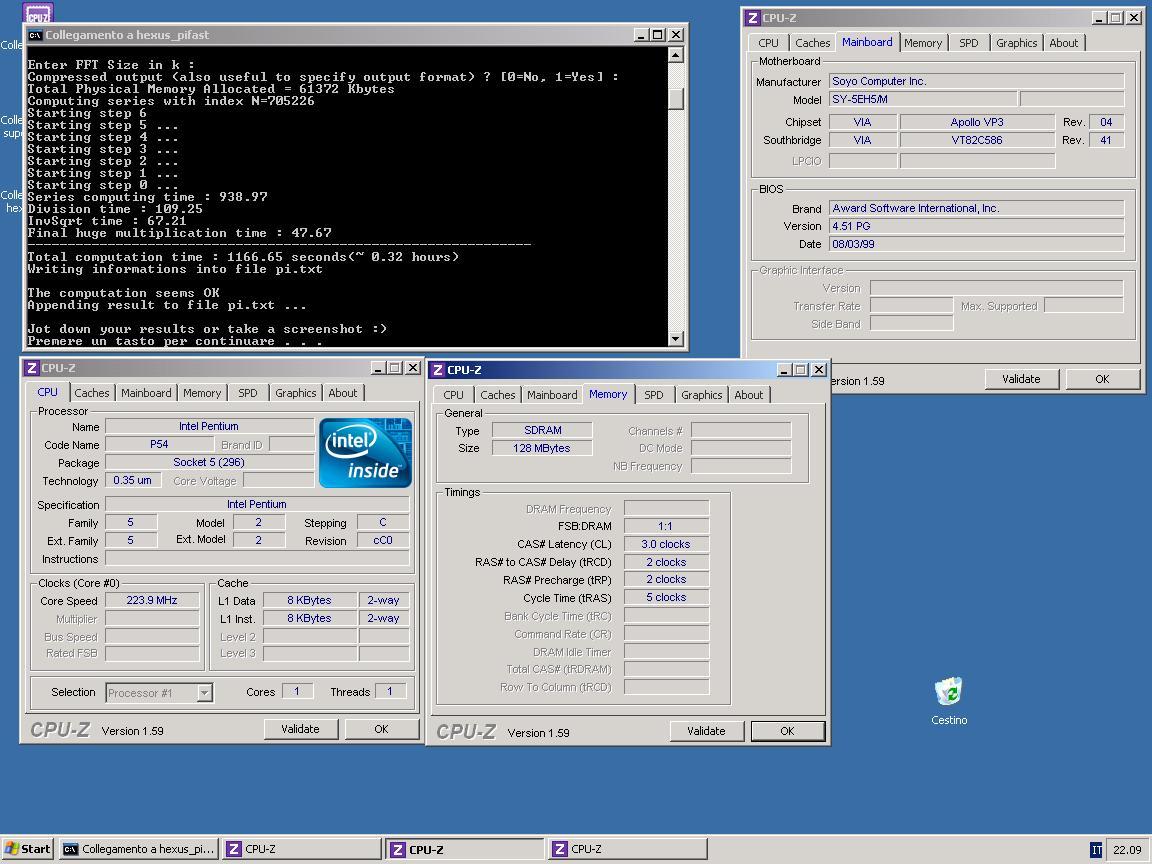Activate the bold active CPU-Z taskbar button
The width and height of the screenshot is (1152, 864).
click(x=465, y=849)
